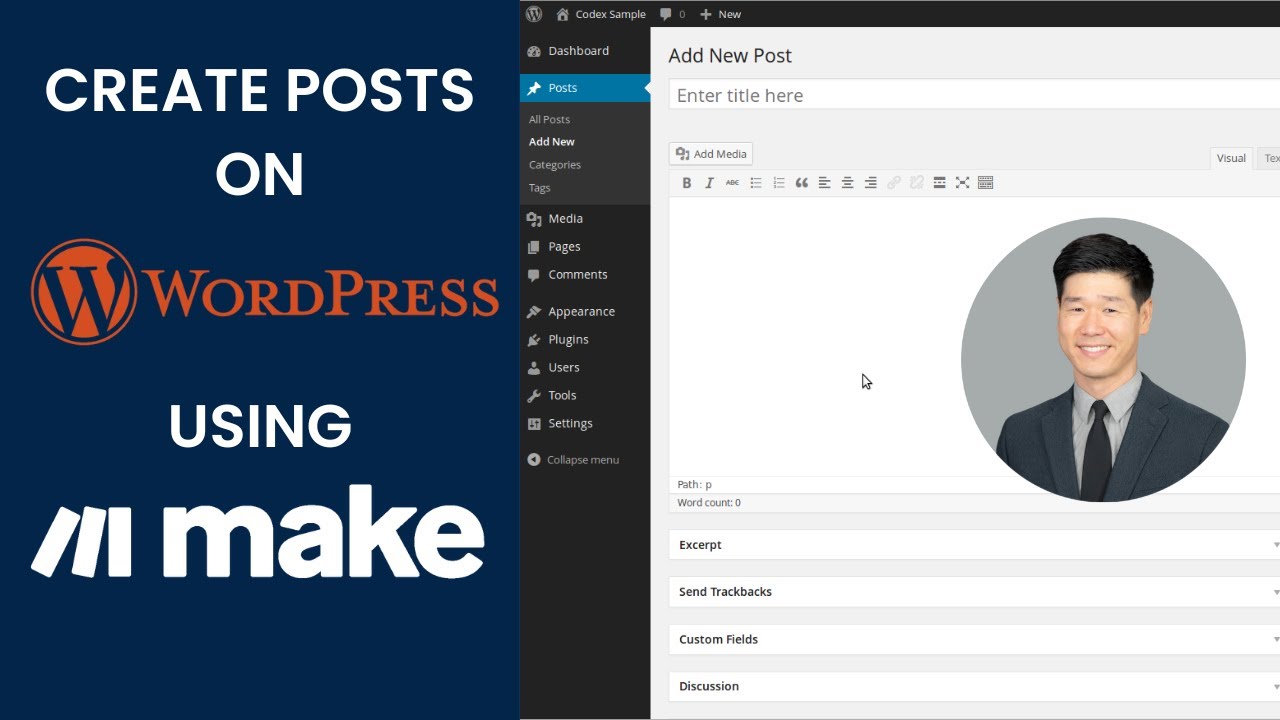Expand the Send Trackbacks panel
This screenshot has height=720, width=1280.
(974, 592)
